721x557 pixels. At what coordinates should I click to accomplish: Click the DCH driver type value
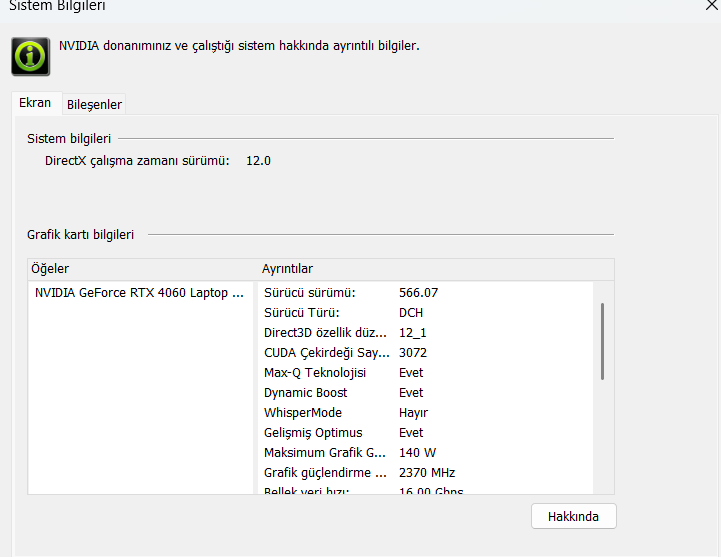(411, 313)
